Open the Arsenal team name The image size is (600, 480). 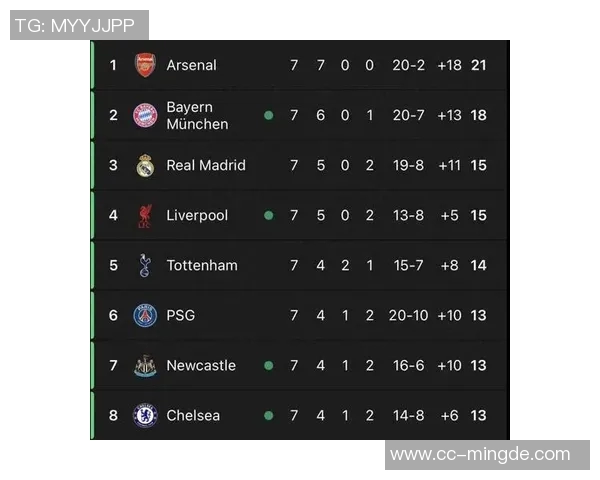(x=191, y=65)
